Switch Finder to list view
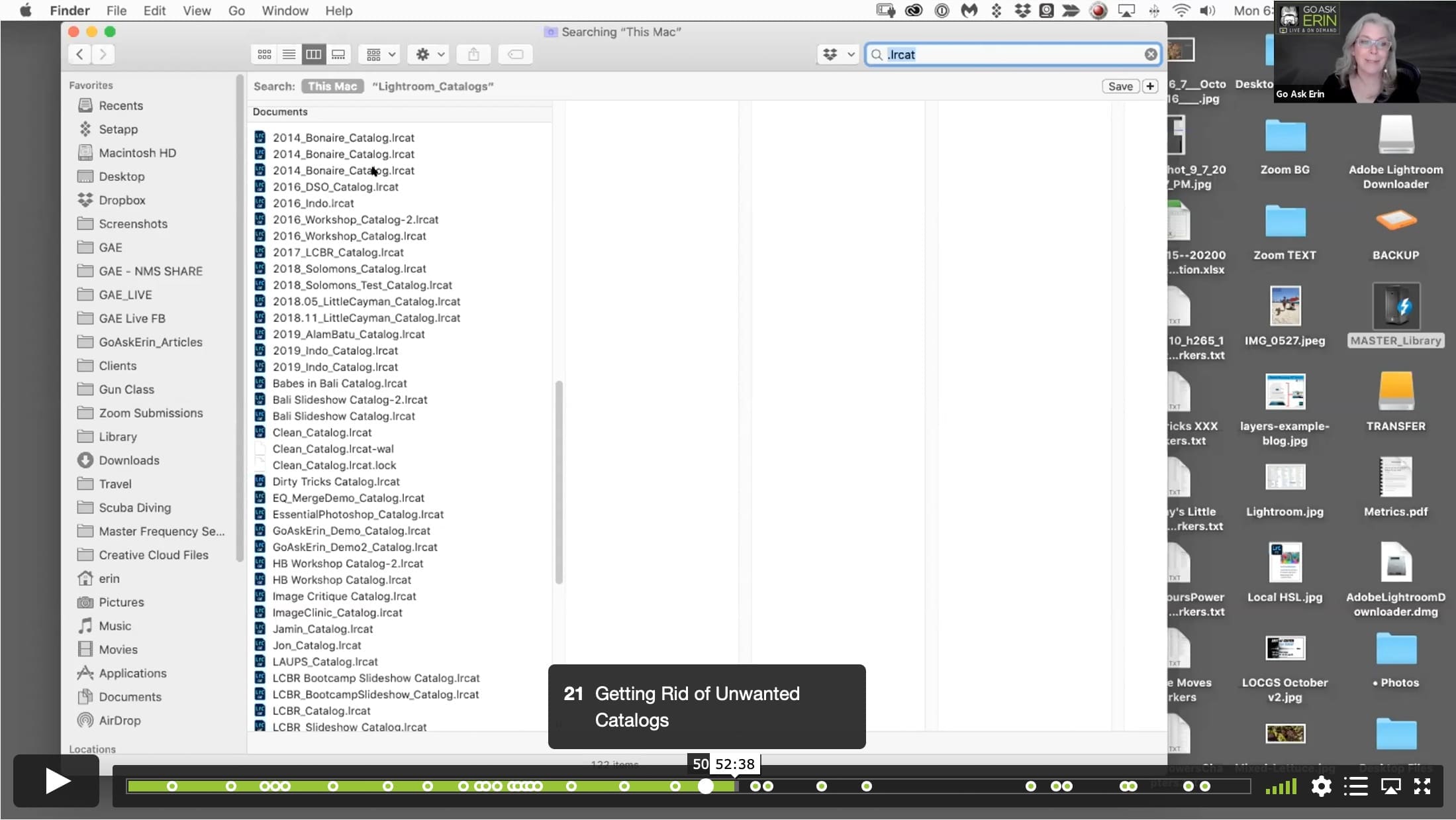 [289, 54]
